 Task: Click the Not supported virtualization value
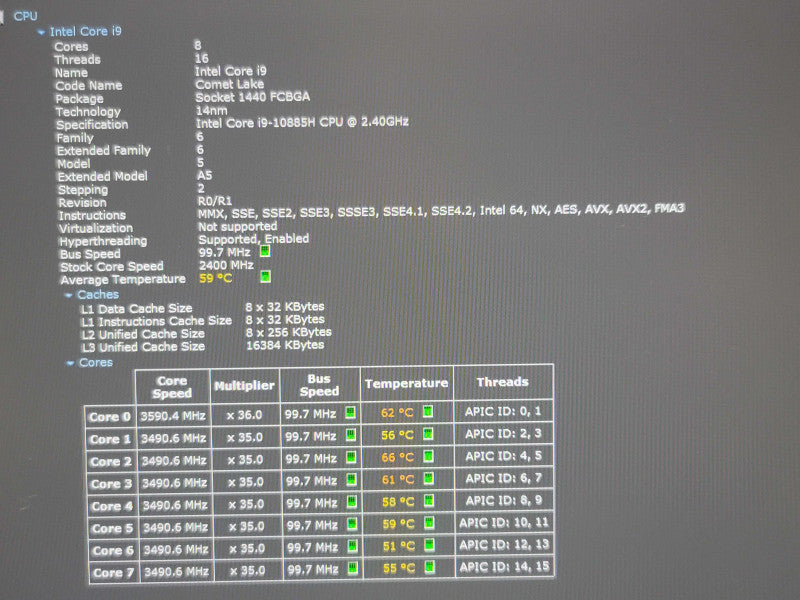(238, 227)
